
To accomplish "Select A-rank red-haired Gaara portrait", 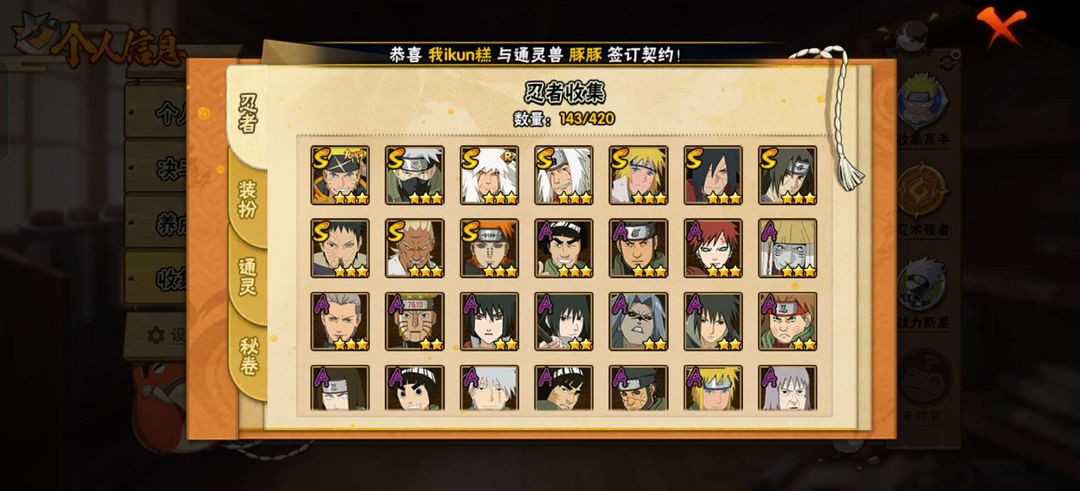I will [713, 249].
